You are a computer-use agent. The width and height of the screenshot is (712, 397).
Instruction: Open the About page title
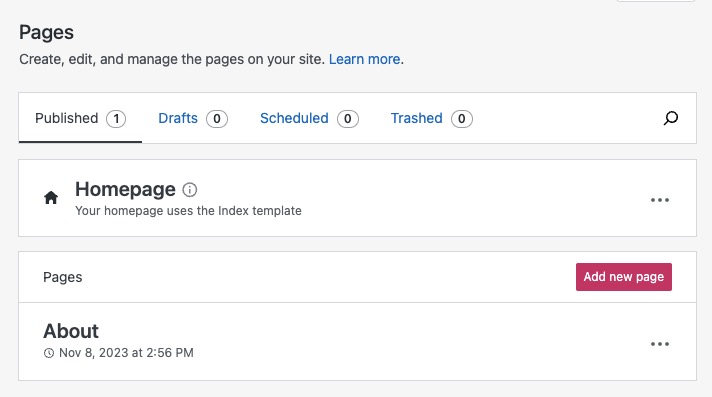point(71,331)
